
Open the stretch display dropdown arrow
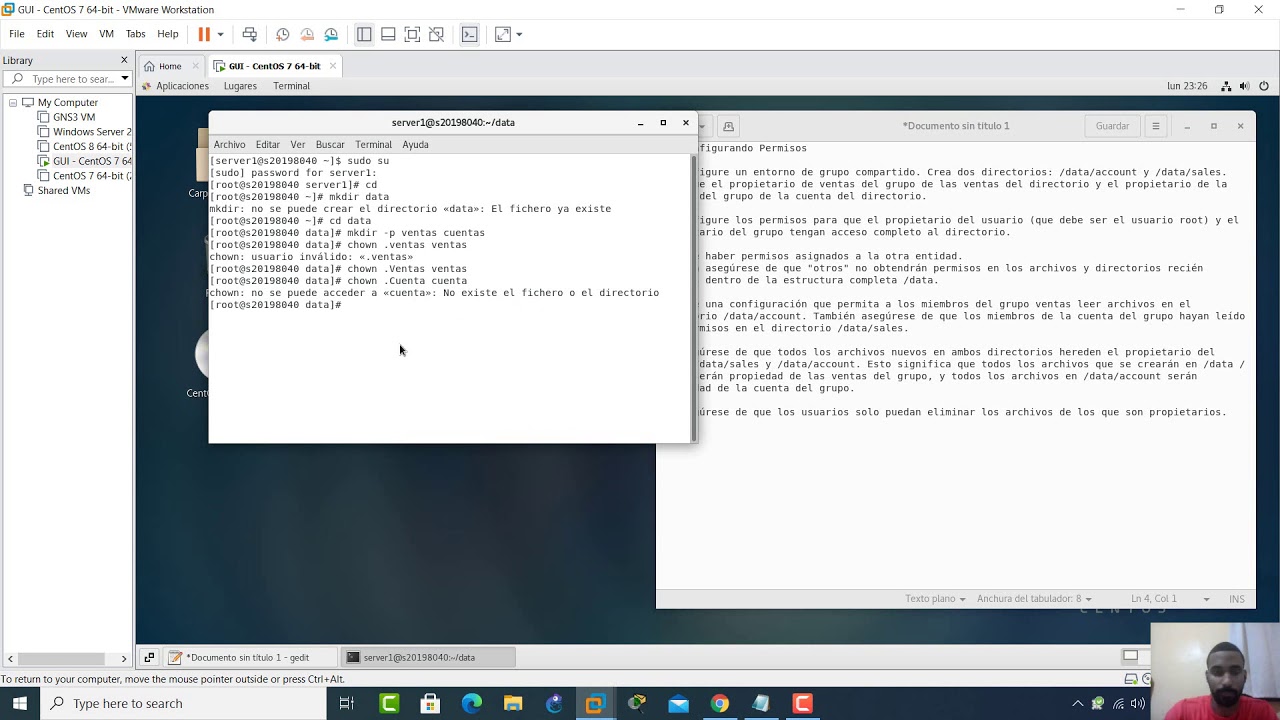(x=519, y=34)
